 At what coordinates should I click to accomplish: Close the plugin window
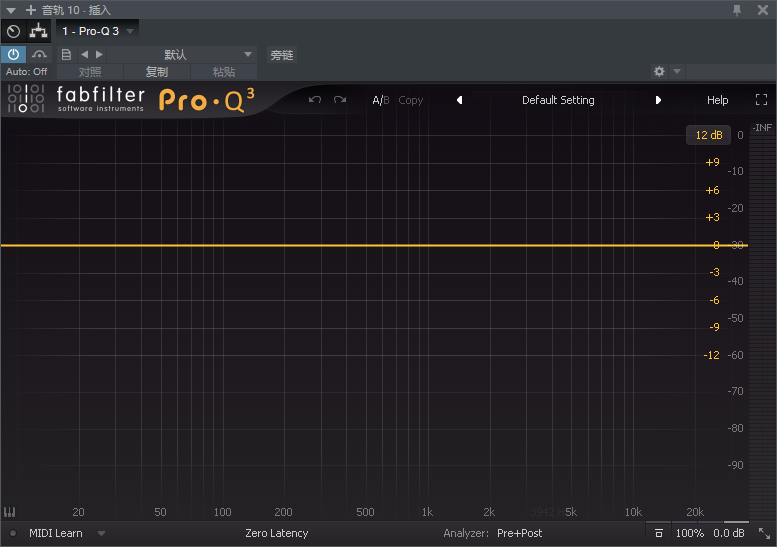coord(763,10)
